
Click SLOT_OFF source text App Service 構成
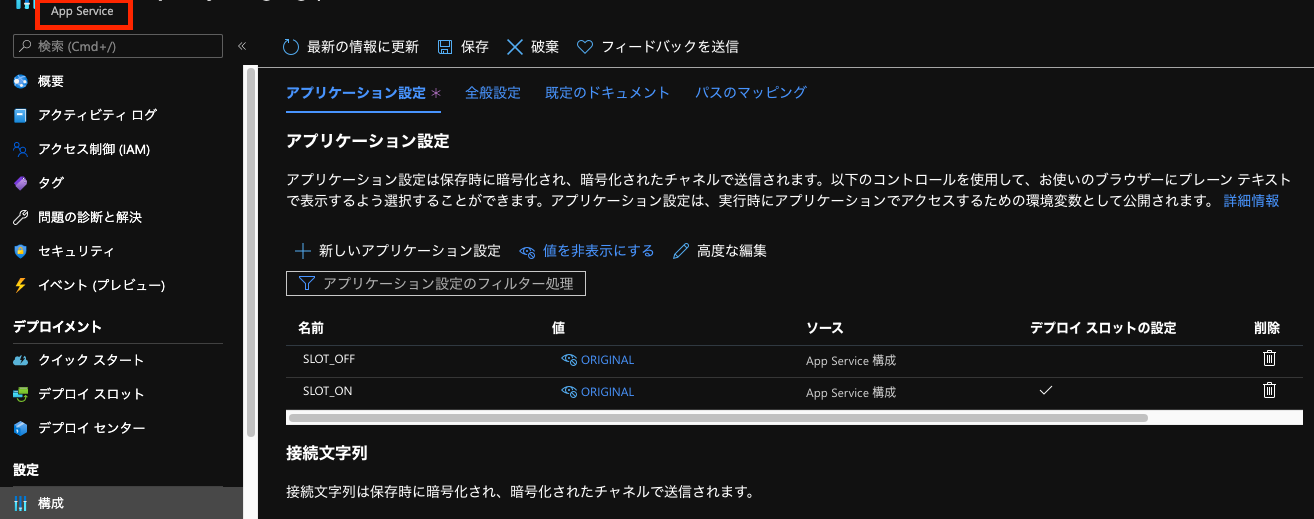click(x=851, y=361)
